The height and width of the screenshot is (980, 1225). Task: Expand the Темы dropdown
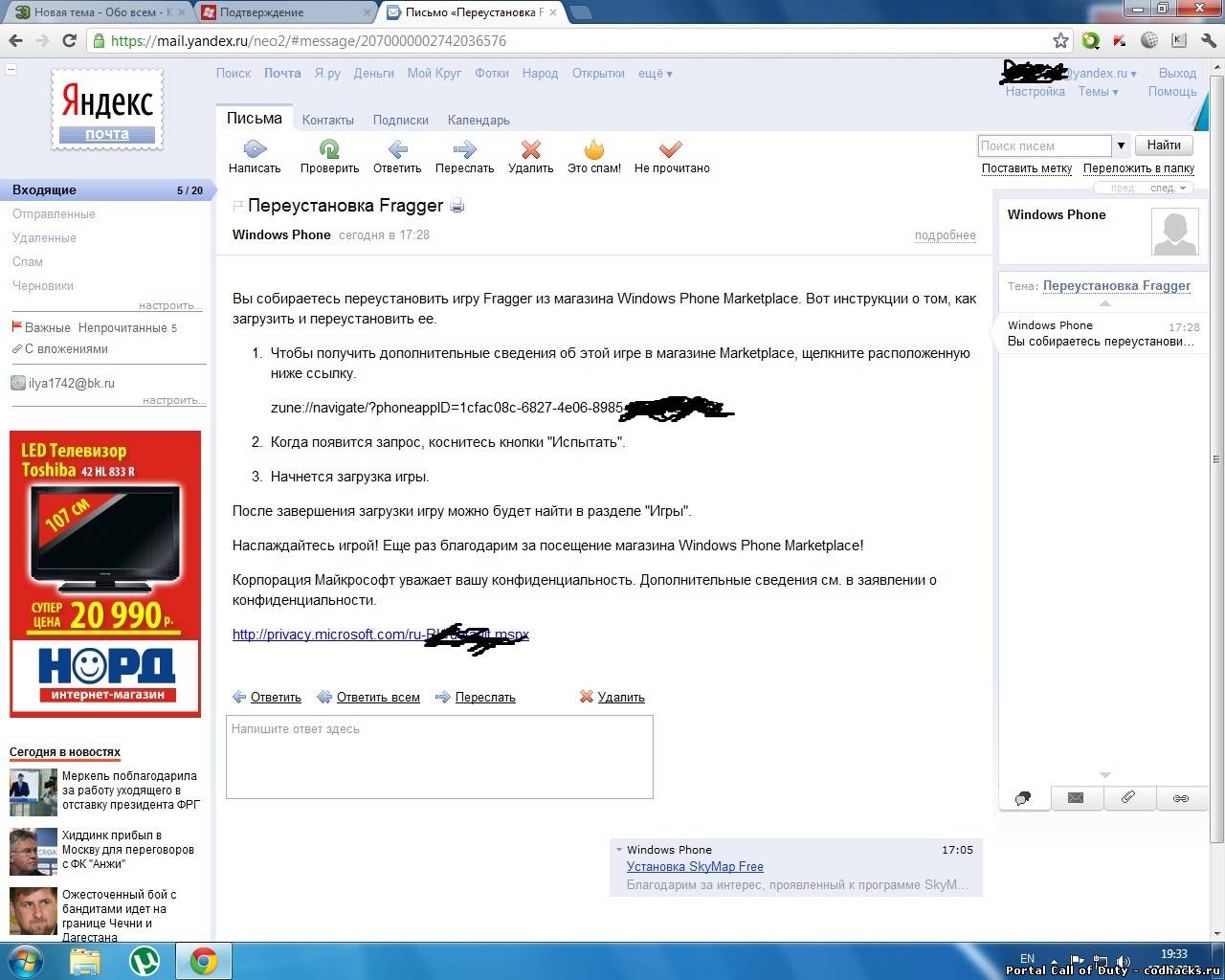point(1099,92)
